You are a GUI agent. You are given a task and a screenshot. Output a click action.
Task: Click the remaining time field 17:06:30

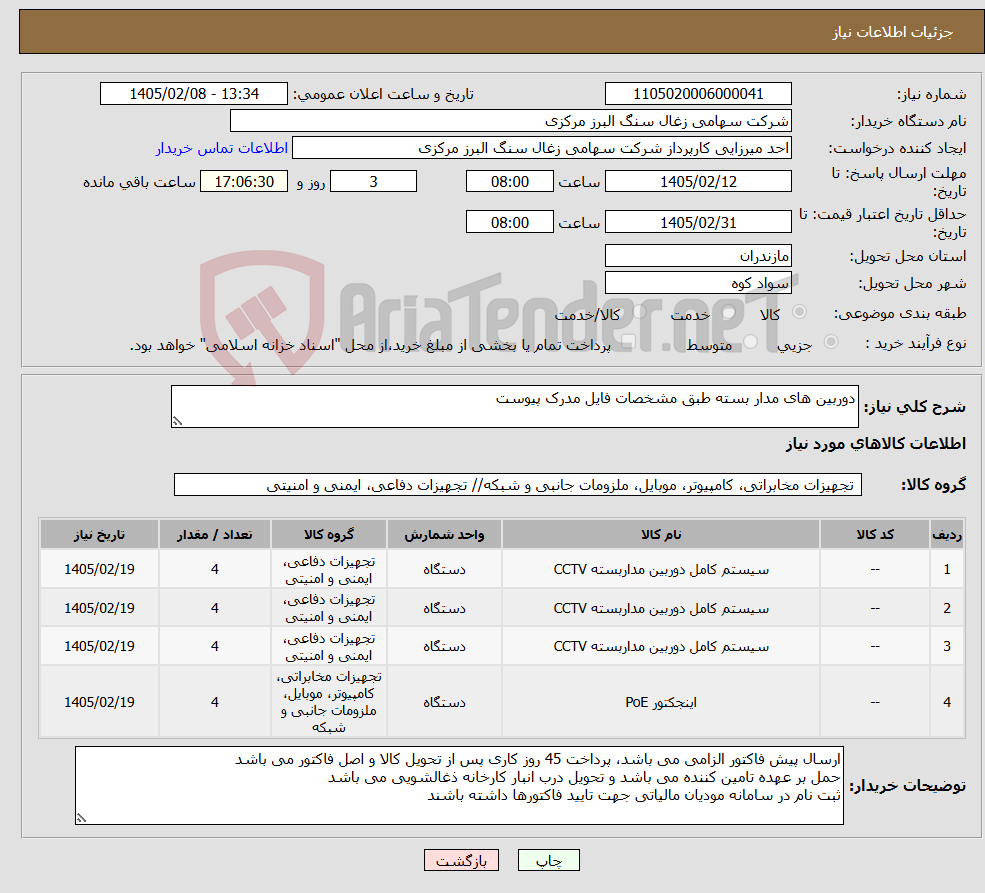(244, 181)
